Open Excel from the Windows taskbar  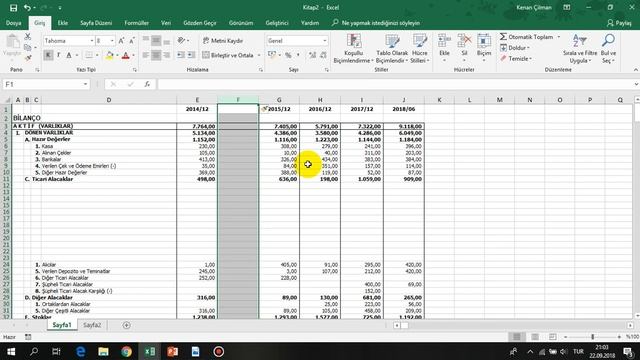(x=150, y=351)
